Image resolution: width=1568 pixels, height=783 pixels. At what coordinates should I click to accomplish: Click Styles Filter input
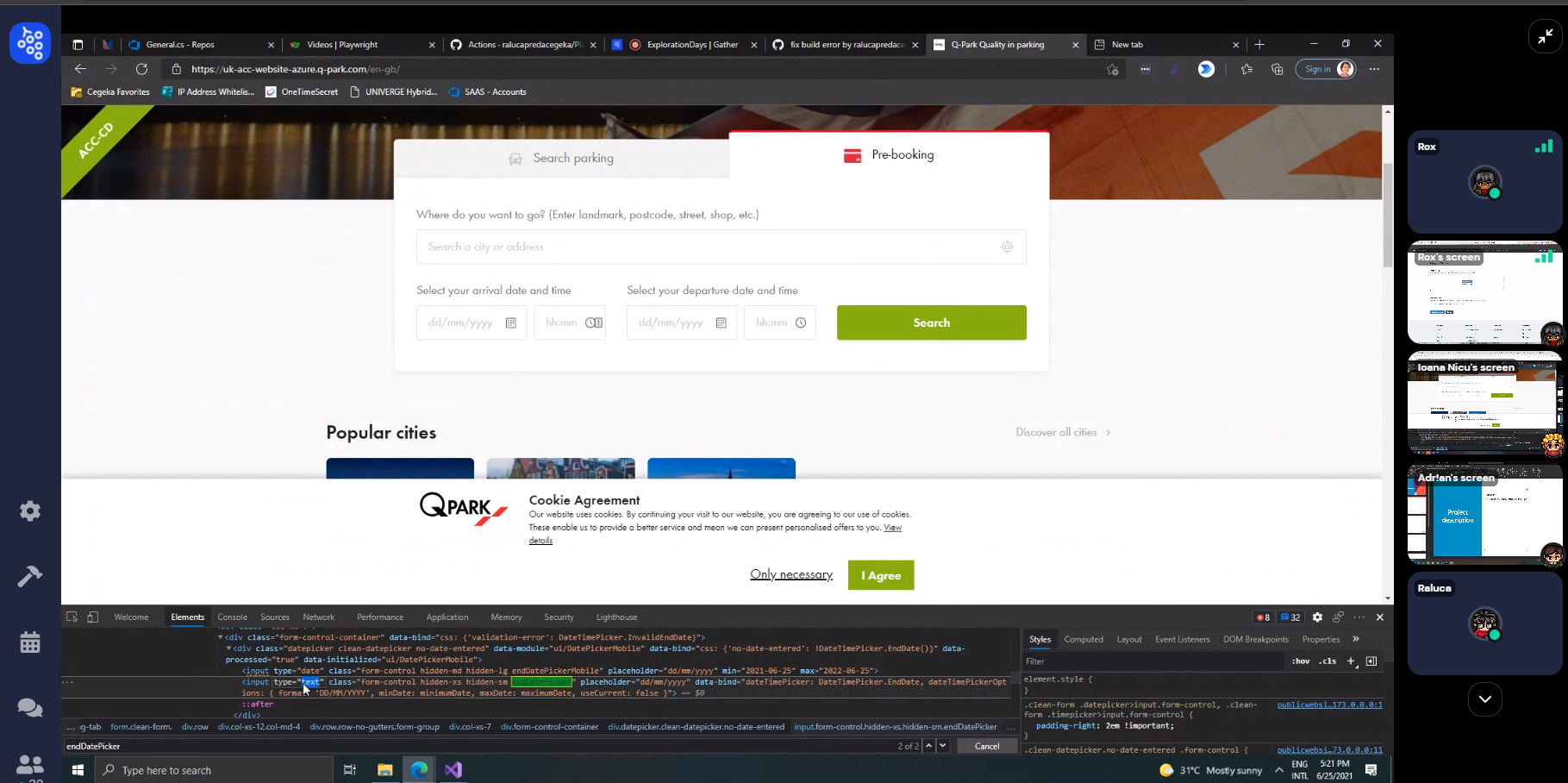click(x=1153, y=661)
